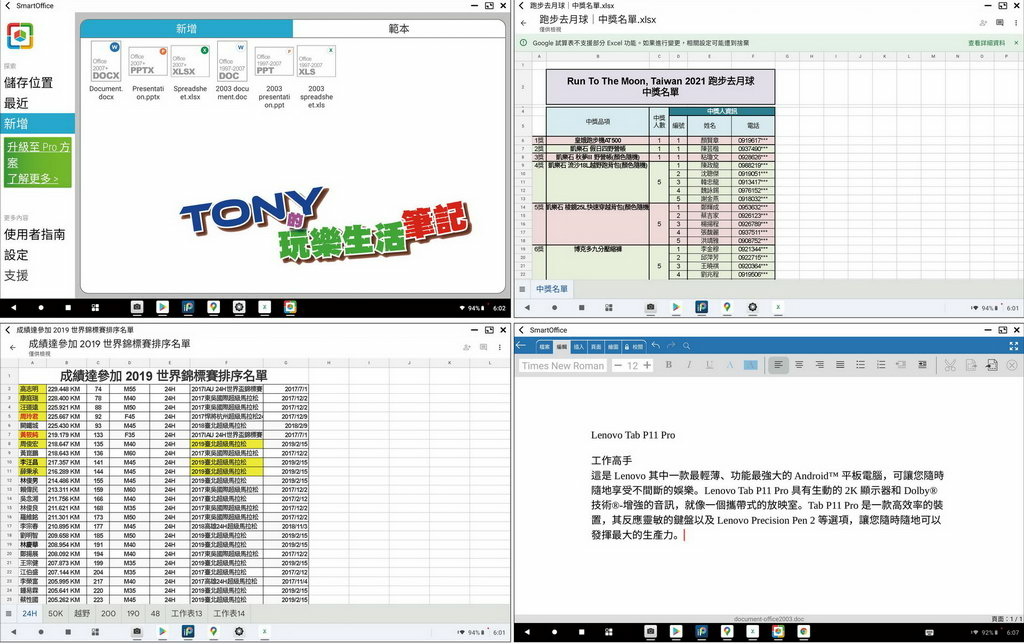1024x644 pixels.
Task: Align text right in SmartOffice editor
Action: point(820,365)
